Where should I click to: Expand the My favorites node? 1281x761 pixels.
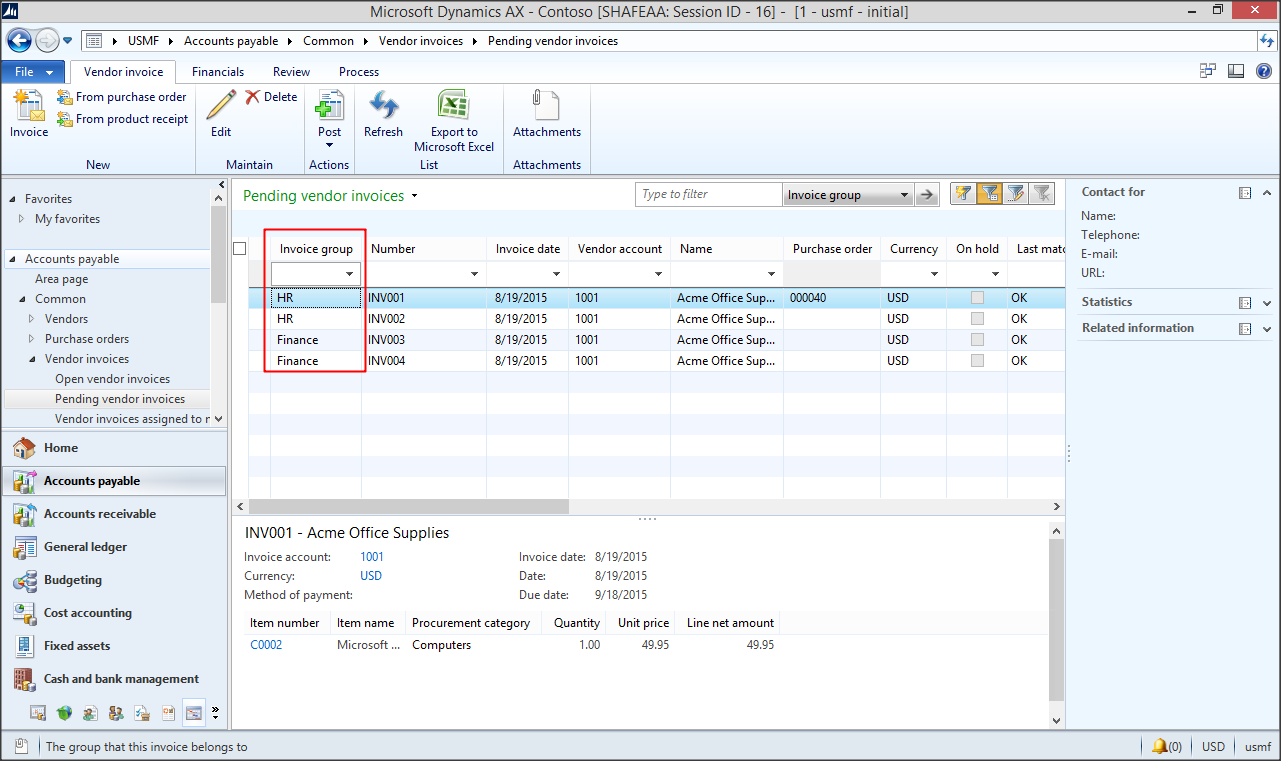click(23, 219)
